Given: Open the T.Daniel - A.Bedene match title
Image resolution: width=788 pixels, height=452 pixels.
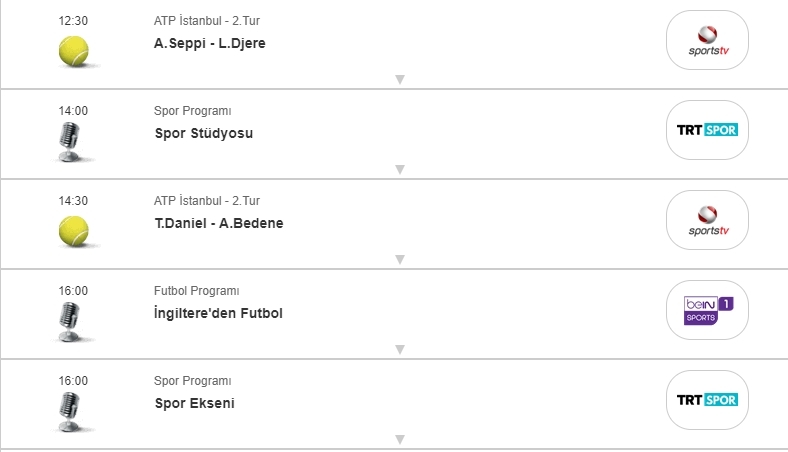Looking at the screenshot, I should coord(218,223).
